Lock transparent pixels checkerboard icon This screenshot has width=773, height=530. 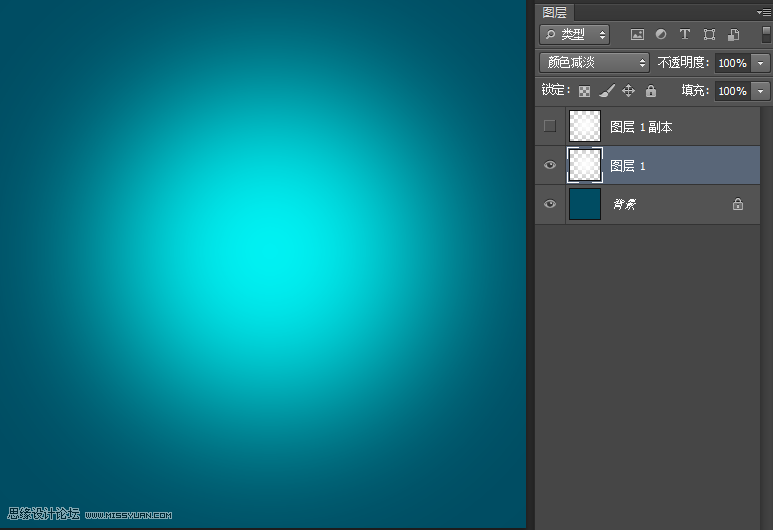[x=584, y=91]
